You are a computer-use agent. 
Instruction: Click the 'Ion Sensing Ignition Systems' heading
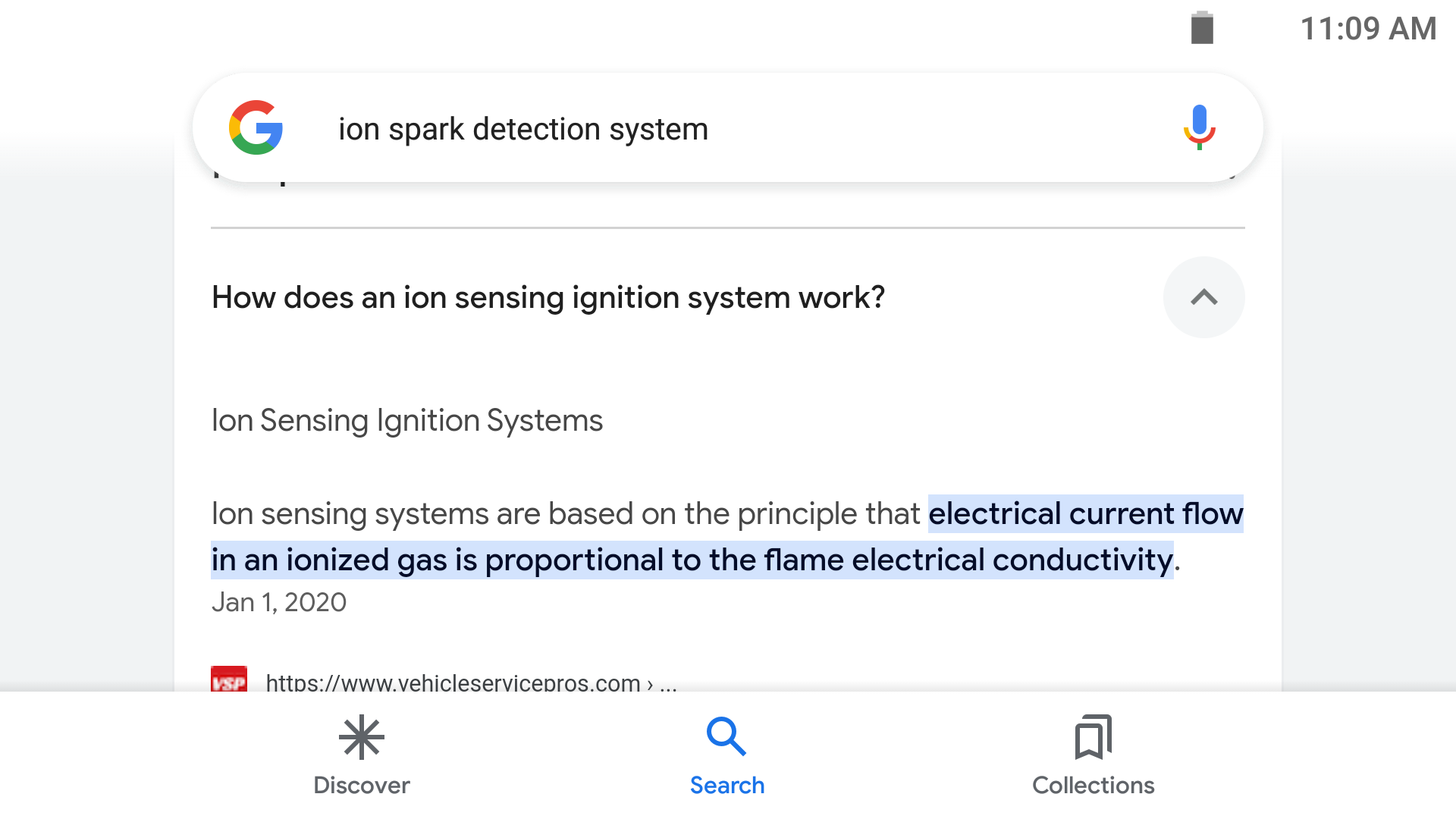tap(407, 420)
